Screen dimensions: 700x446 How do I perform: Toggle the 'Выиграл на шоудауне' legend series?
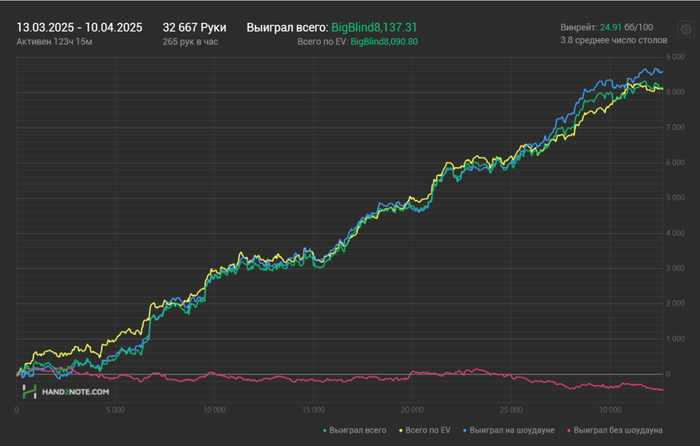(x=509, y=430)
